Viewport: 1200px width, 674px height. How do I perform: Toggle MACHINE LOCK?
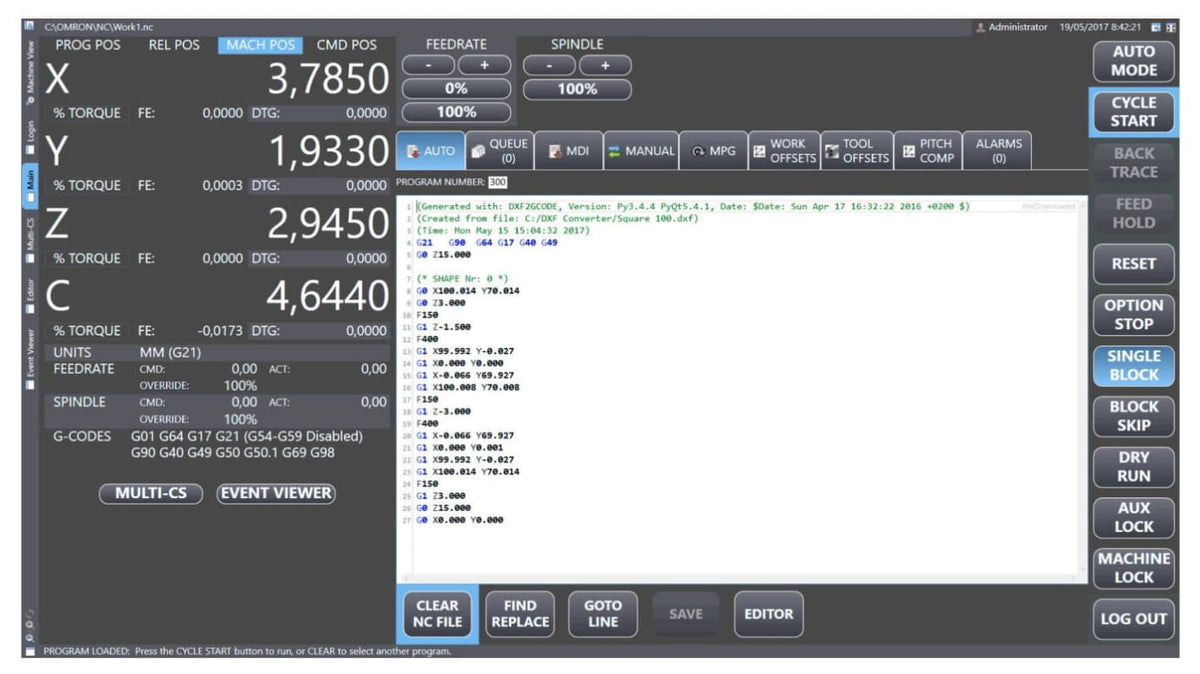[1133, 568]
